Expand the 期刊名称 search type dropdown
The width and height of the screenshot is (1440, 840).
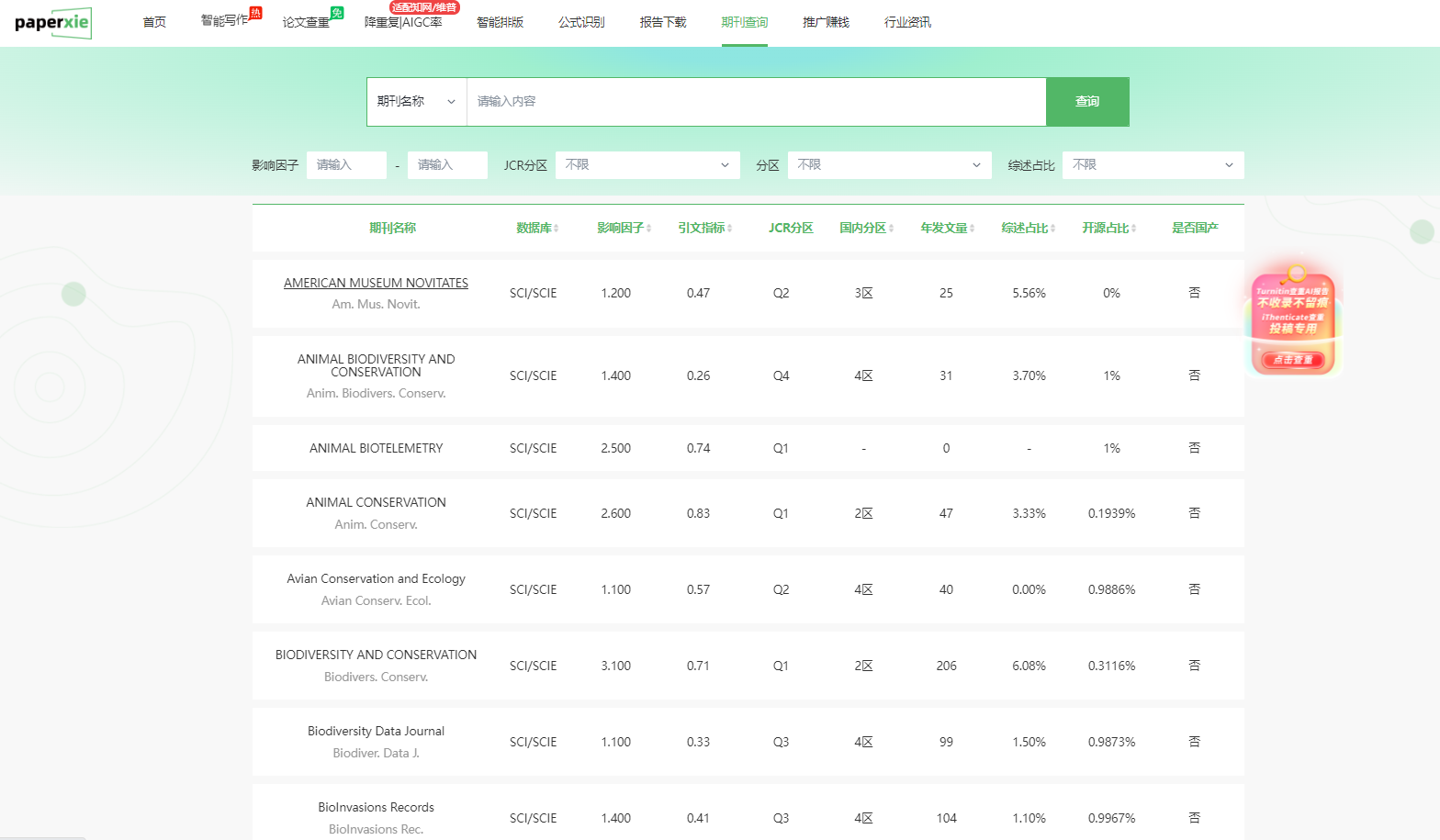416,102
